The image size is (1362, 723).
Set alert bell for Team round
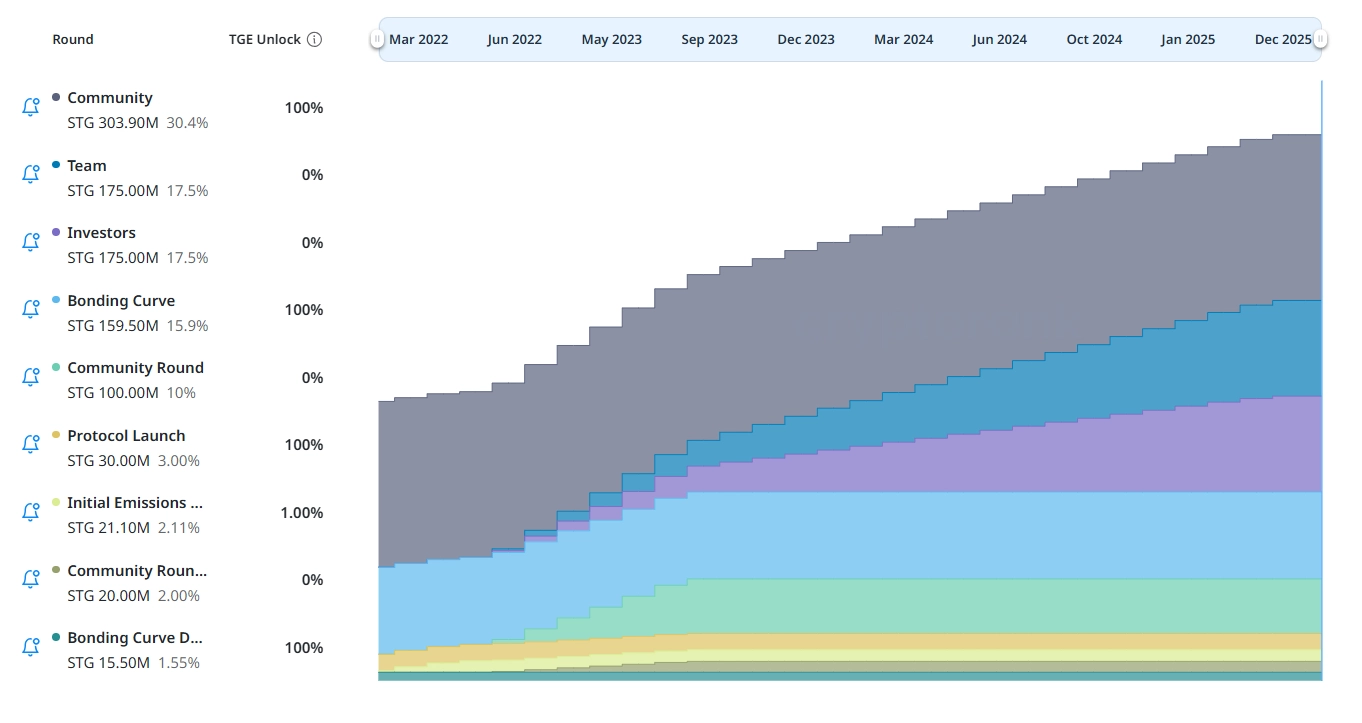point(30,174)
